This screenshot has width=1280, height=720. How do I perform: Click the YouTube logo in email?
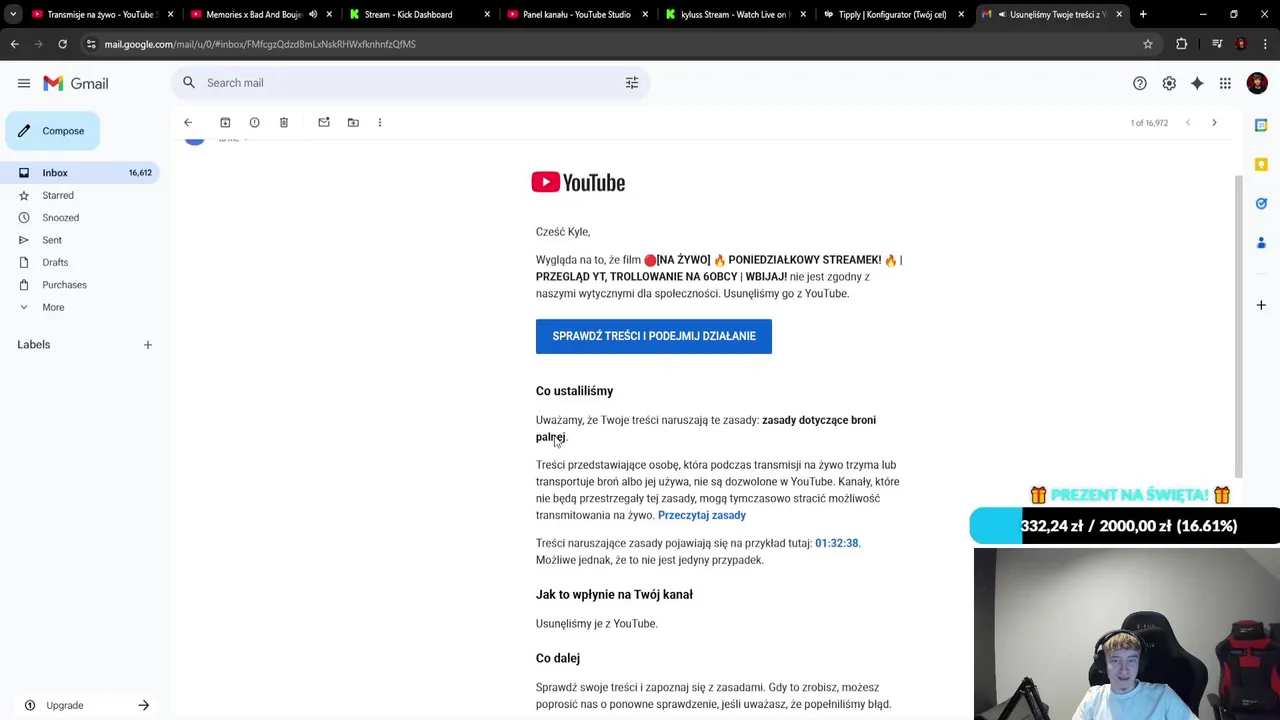[578, 182]
